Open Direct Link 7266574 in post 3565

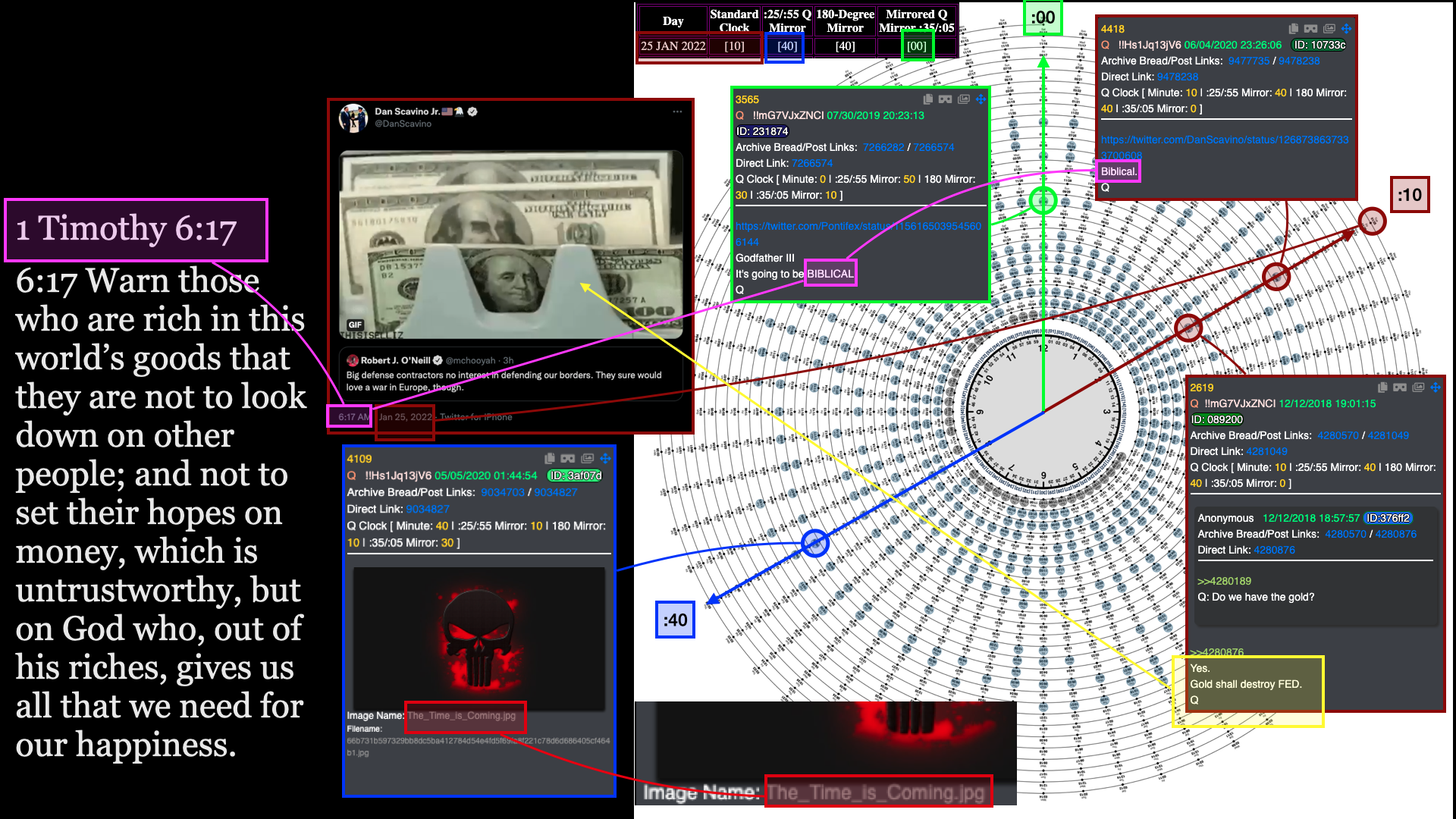[x=812, y=163]
